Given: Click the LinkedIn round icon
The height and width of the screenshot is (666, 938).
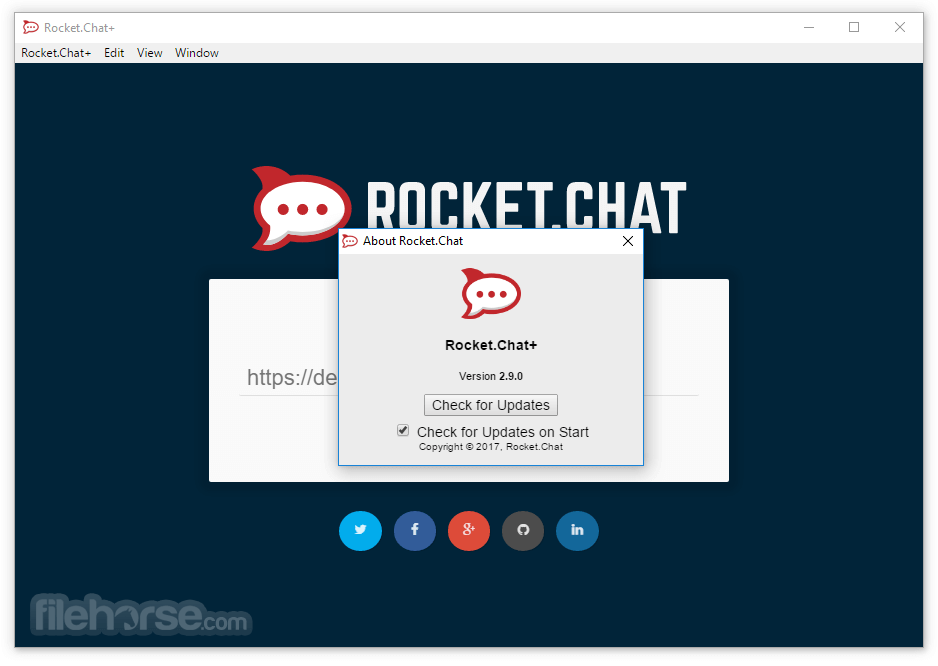Looking at the screenshot, I should point(577,530).
